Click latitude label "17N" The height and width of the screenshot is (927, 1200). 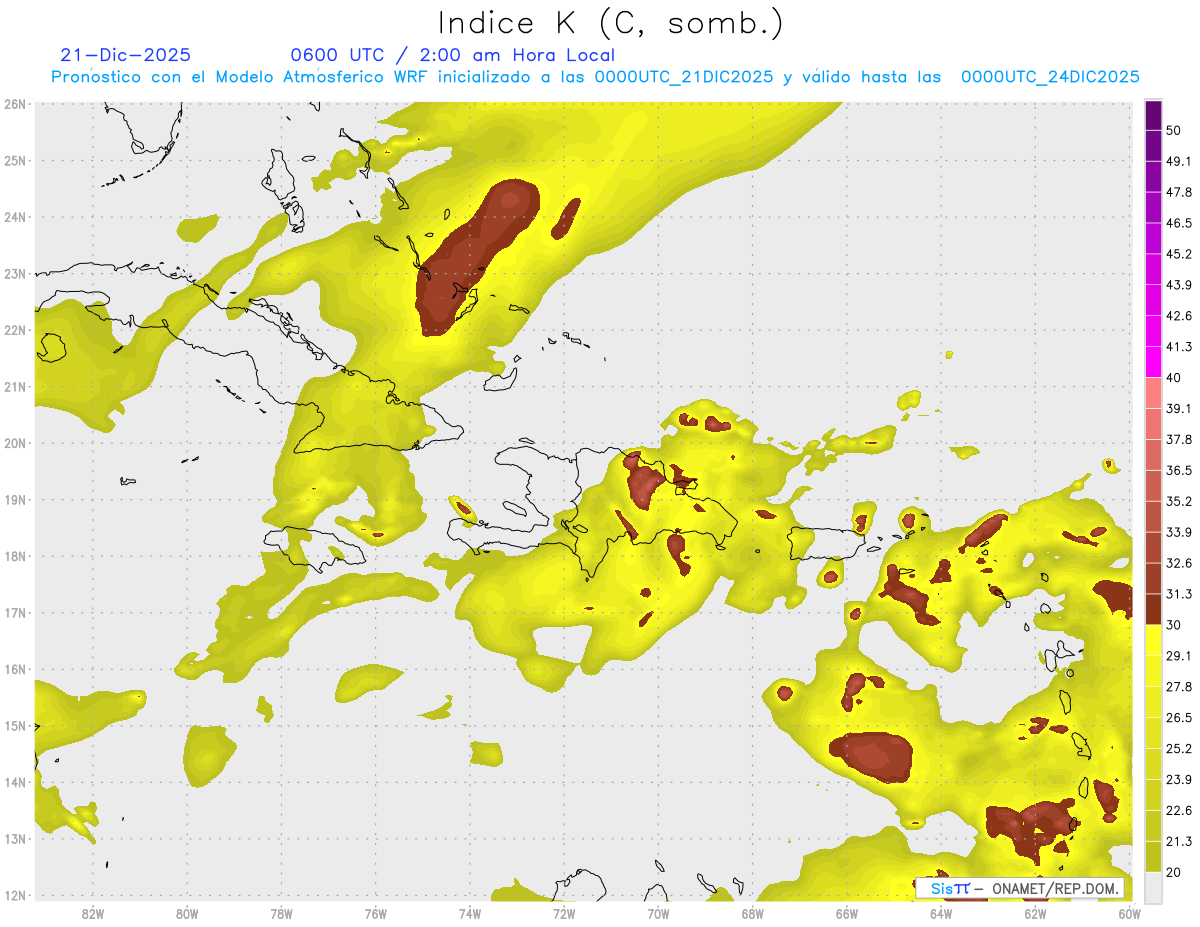[x=15, y=612]
